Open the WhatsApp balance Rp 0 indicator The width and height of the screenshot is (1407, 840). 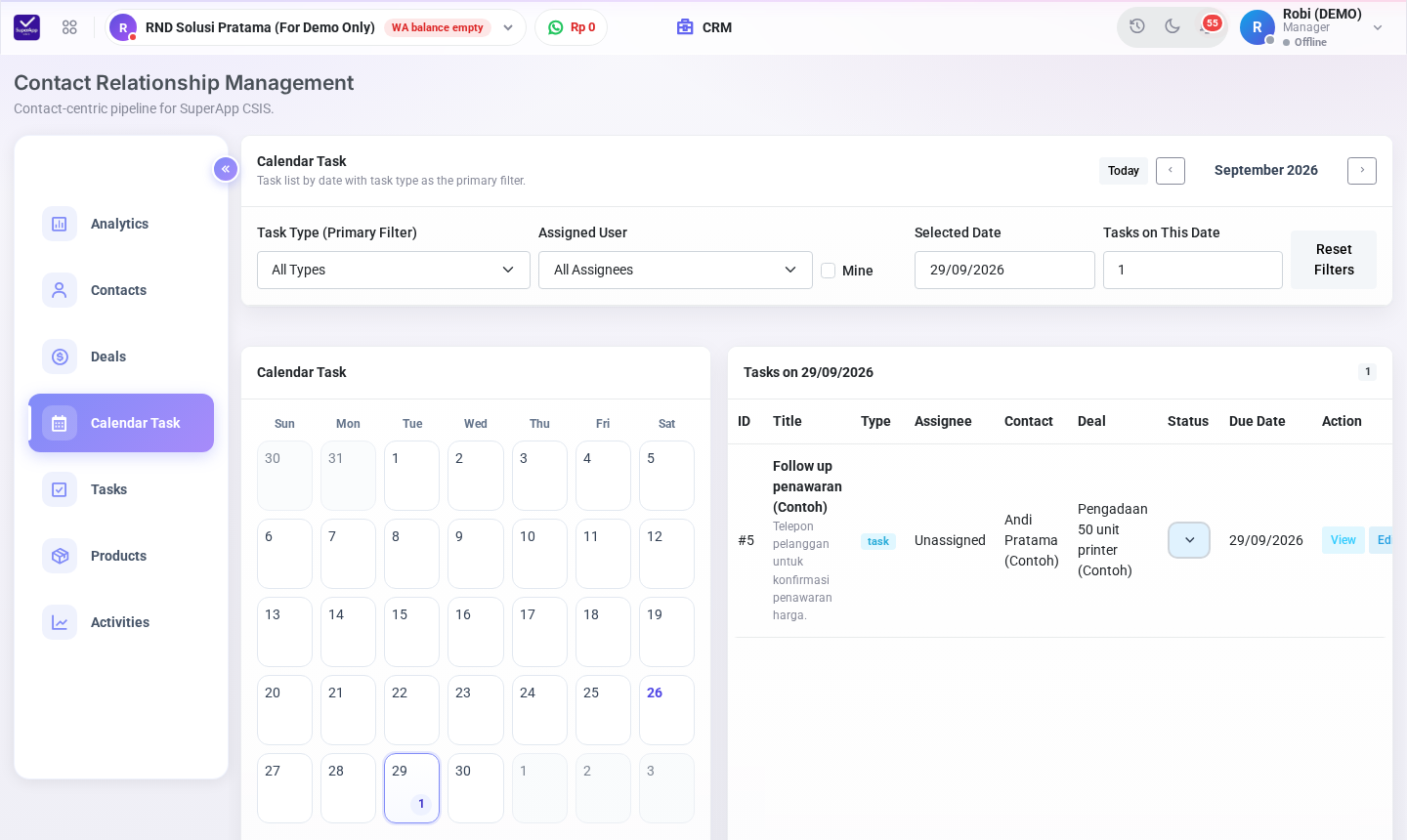click(x=572, y=27)
